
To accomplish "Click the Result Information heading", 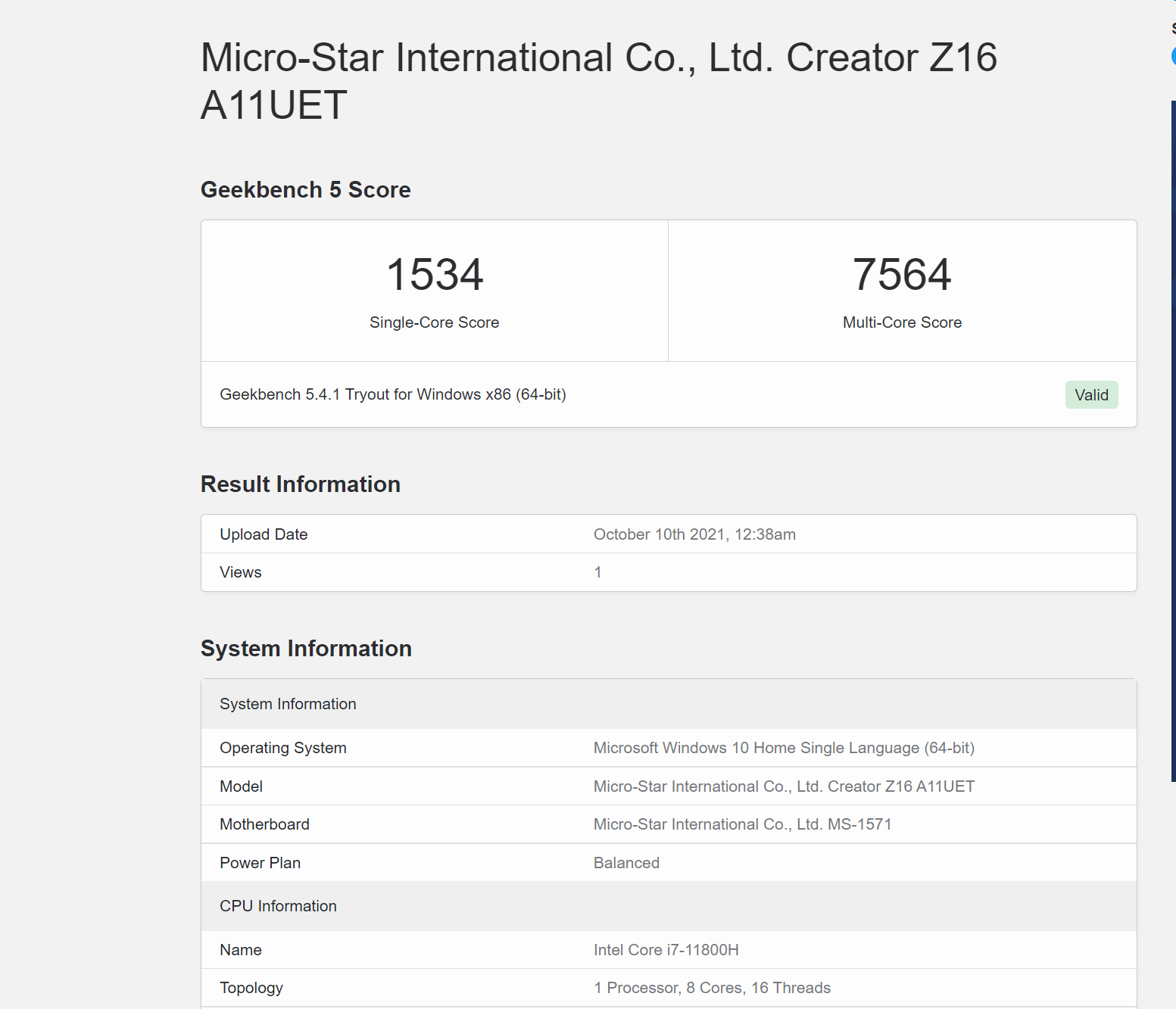I will click(301, 484).
